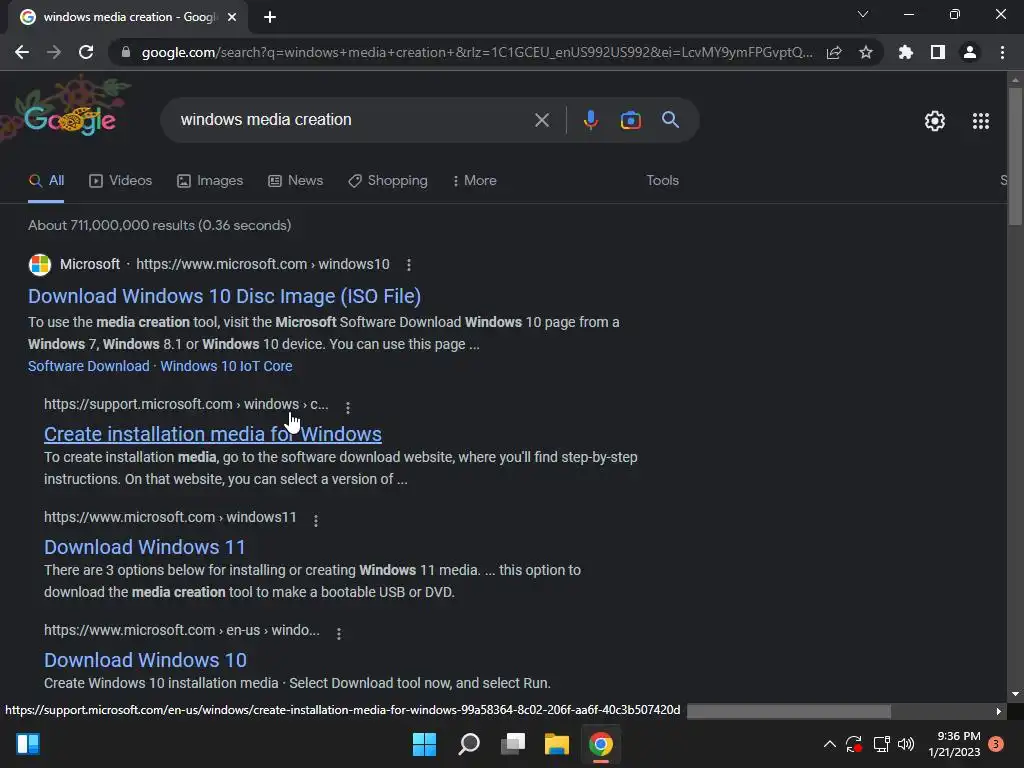Open Task View on taskbar

(x=513, y=744)
